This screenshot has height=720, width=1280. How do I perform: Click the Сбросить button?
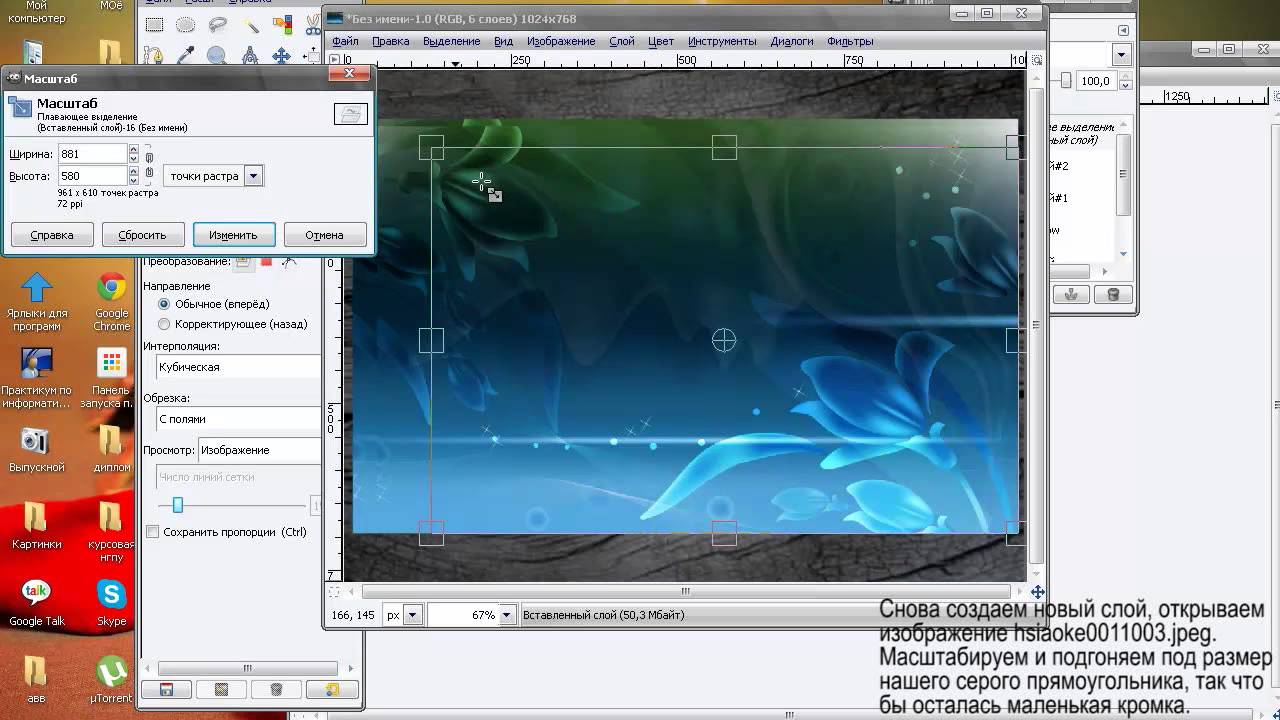pyautogui.click(x=142, y=235)
